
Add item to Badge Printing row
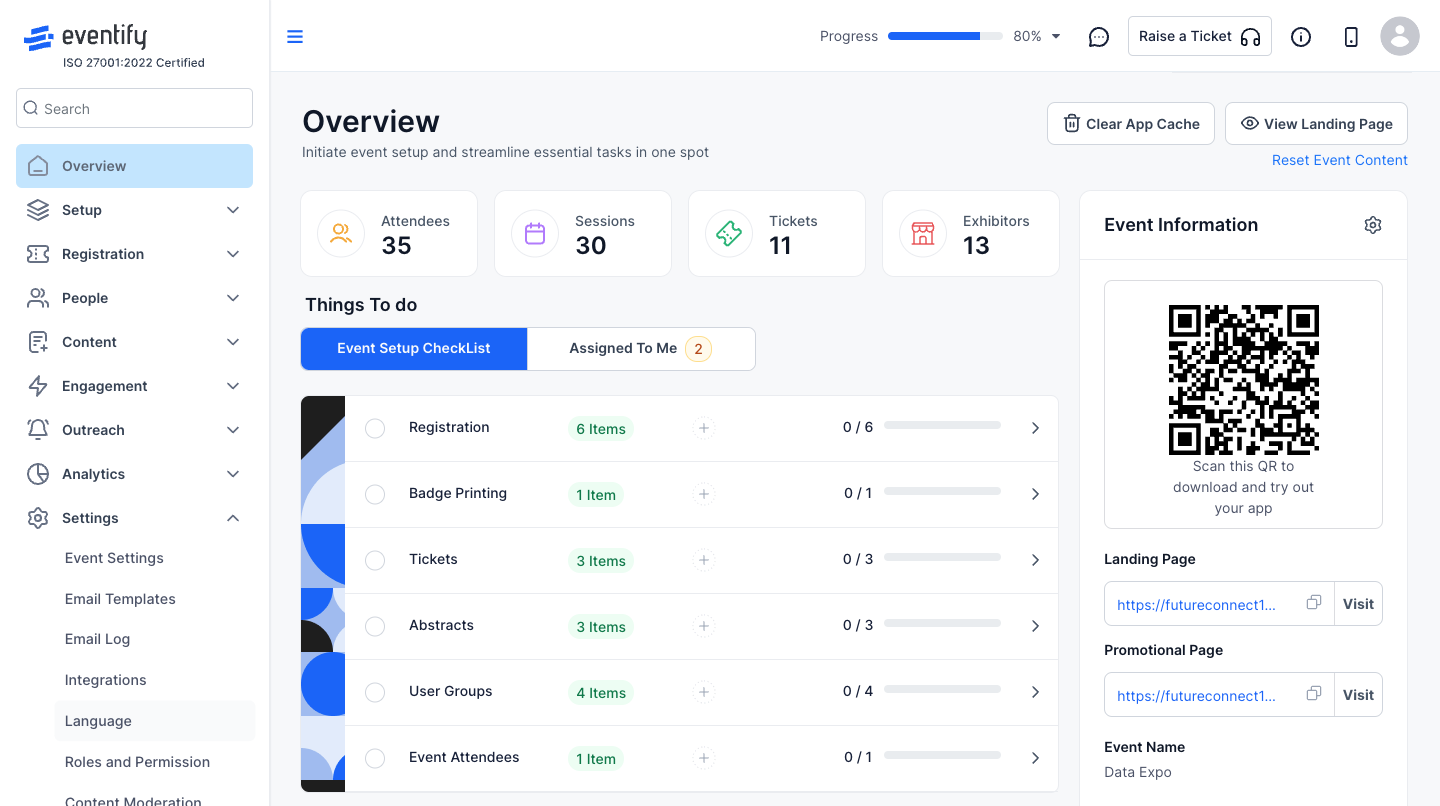click(704, 494)
